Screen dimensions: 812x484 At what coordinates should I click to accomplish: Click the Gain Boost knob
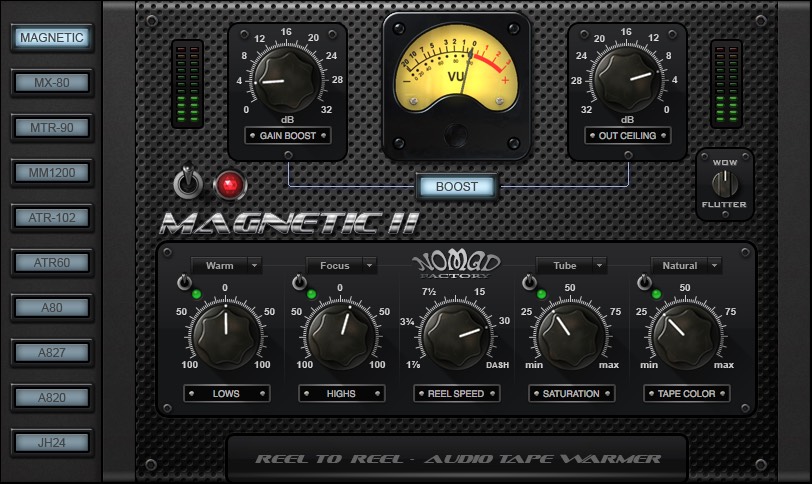coord(287,79)
